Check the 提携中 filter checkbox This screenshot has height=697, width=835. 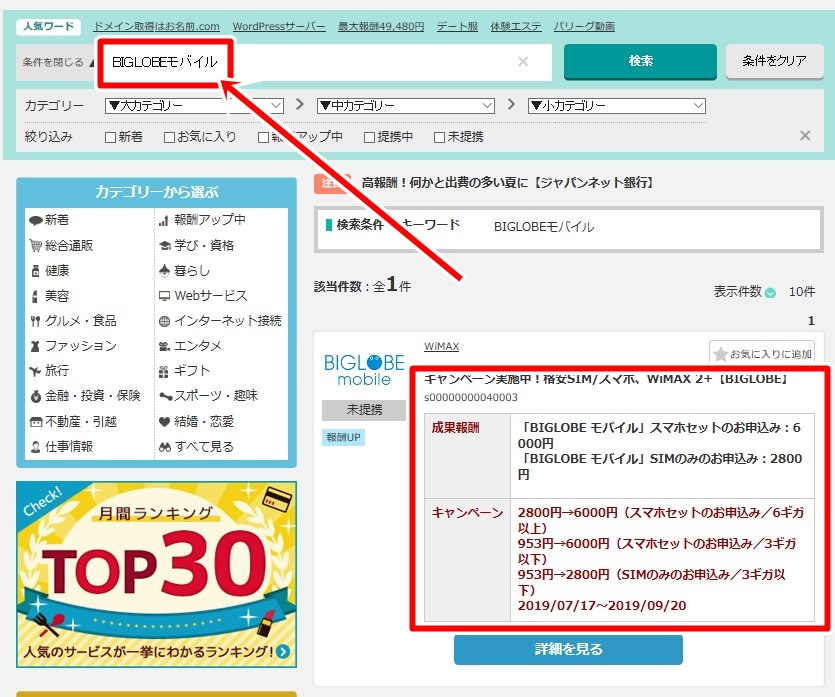click(369, 137)
